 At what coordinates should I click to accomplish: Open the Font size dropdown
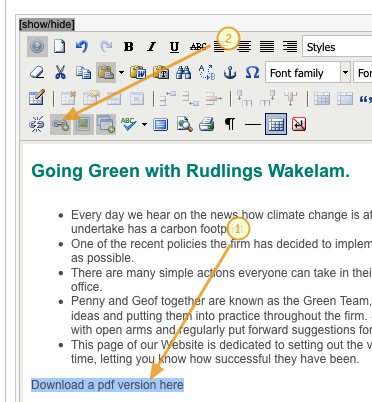[363, 72]
